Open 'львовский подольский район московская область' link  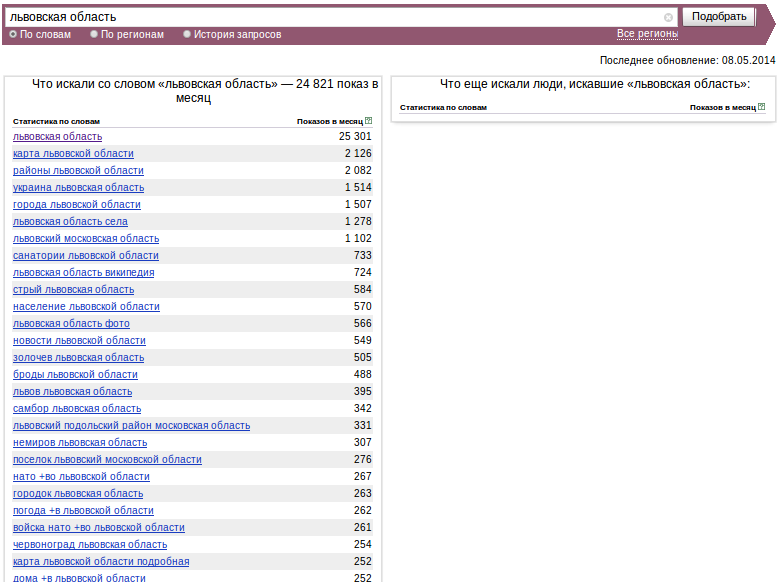pos(132,426)
